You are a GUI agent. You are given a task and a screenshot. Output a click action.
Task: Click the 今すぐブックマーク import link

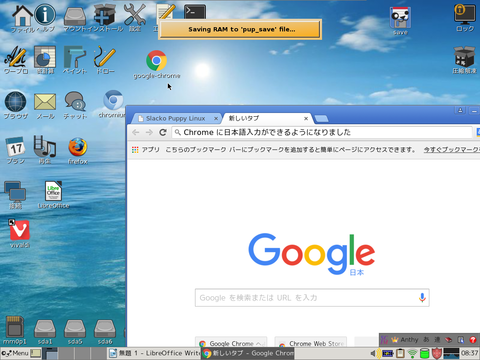pyautogui.click(x=452, y=150)
